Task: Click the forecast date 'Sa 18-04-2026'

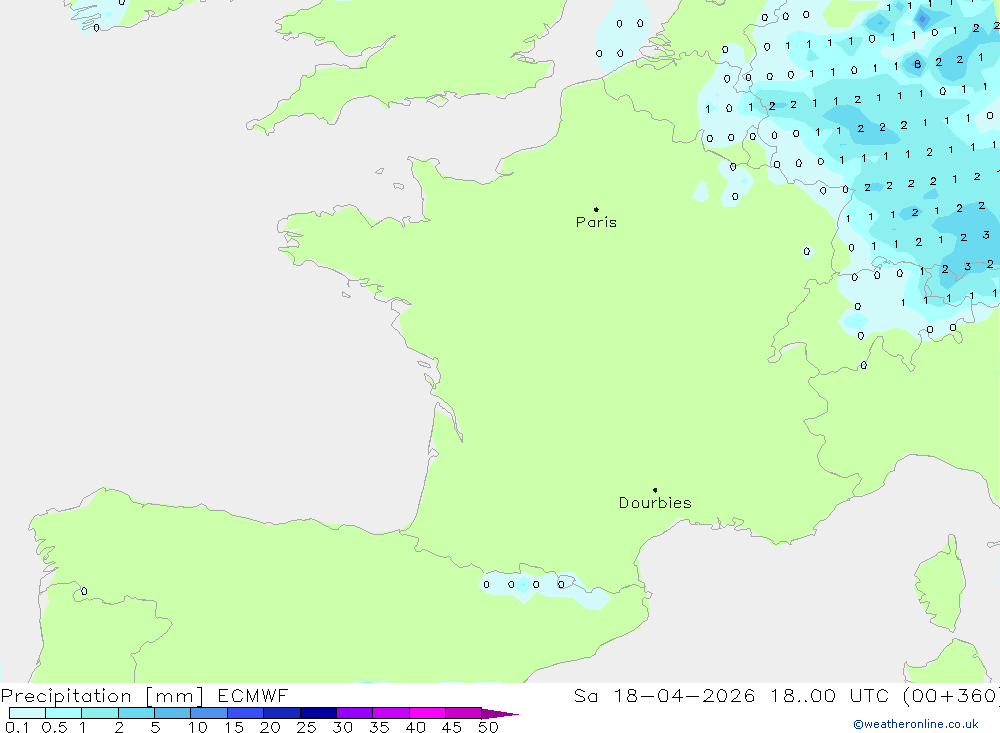Action: coord(664,696)
